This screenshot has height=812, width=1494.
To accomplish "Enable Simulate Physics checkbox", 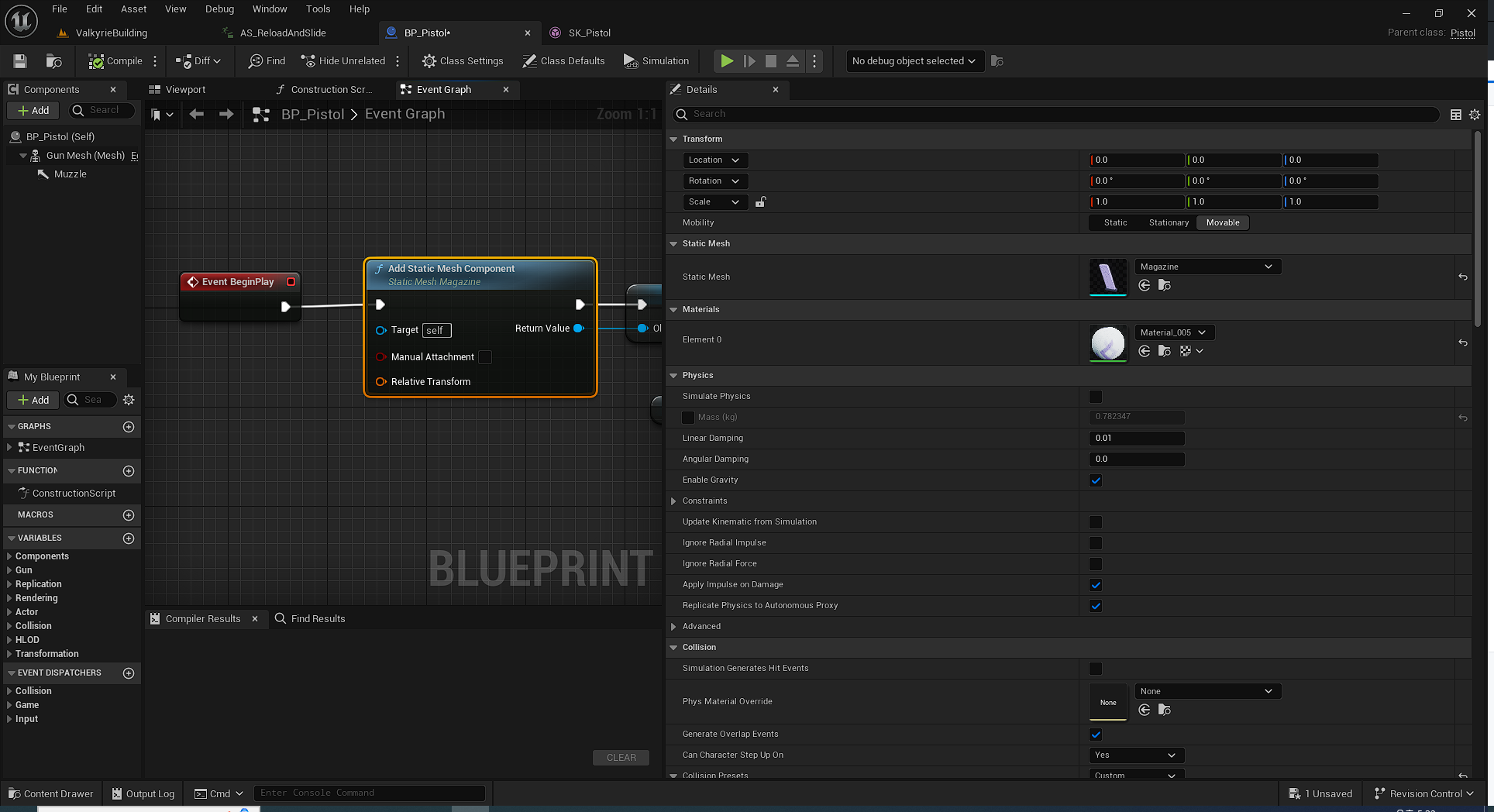I will point(1096,397).
